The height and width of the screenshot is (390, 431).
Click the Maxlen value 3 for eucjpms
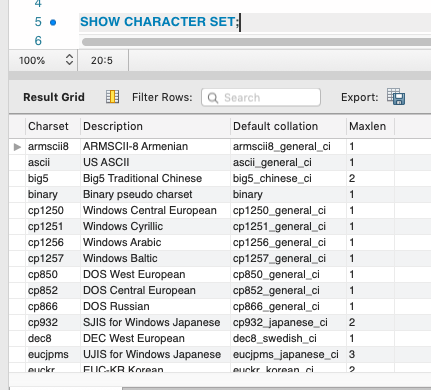(370, 354)
